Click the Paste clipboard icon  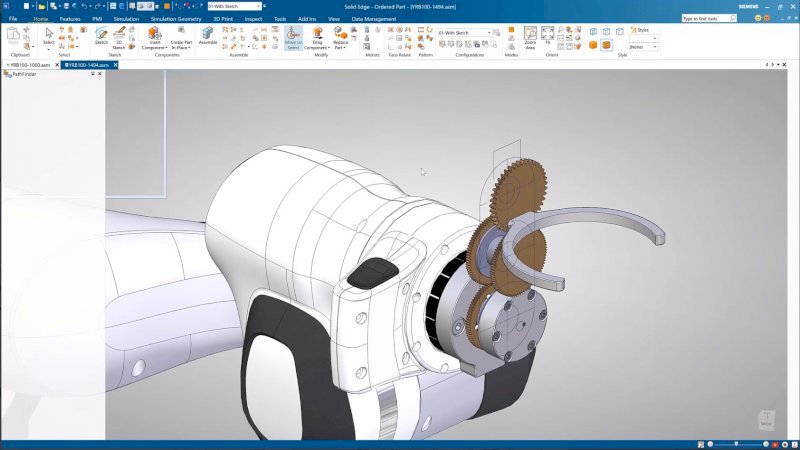14,36
